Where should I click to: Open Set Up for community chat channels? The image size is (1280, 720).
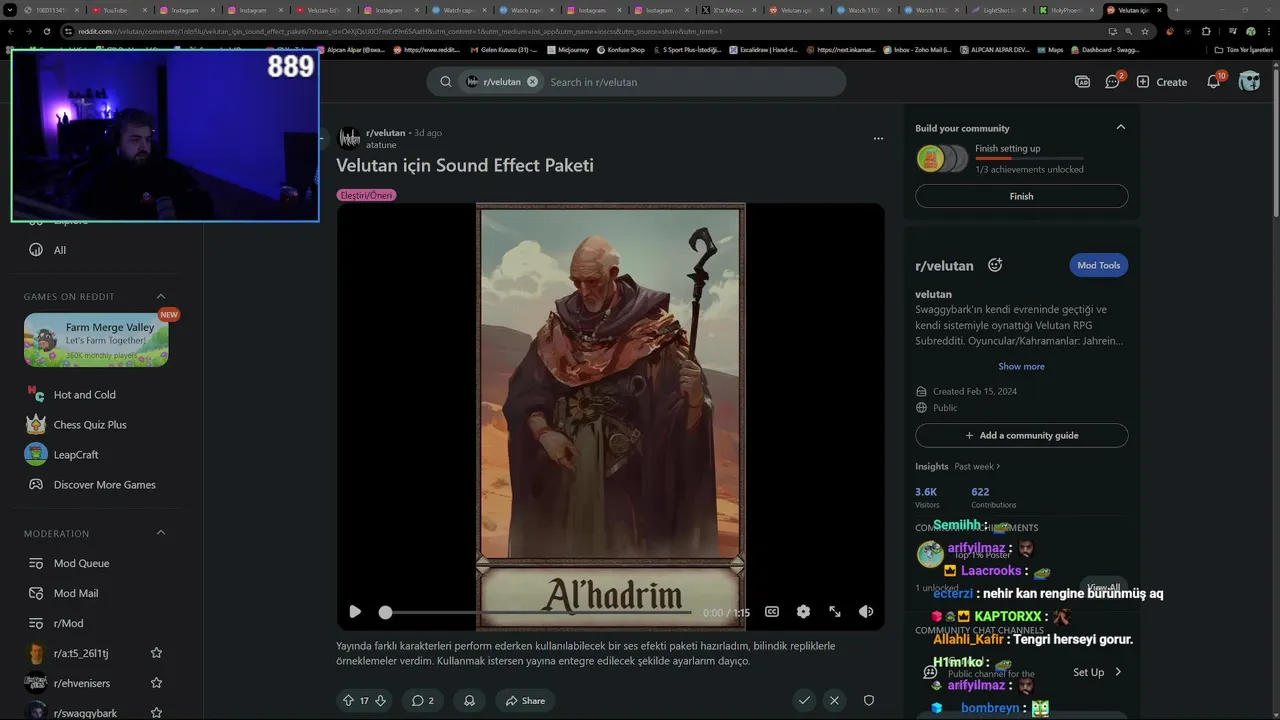tap(1097, 672)
